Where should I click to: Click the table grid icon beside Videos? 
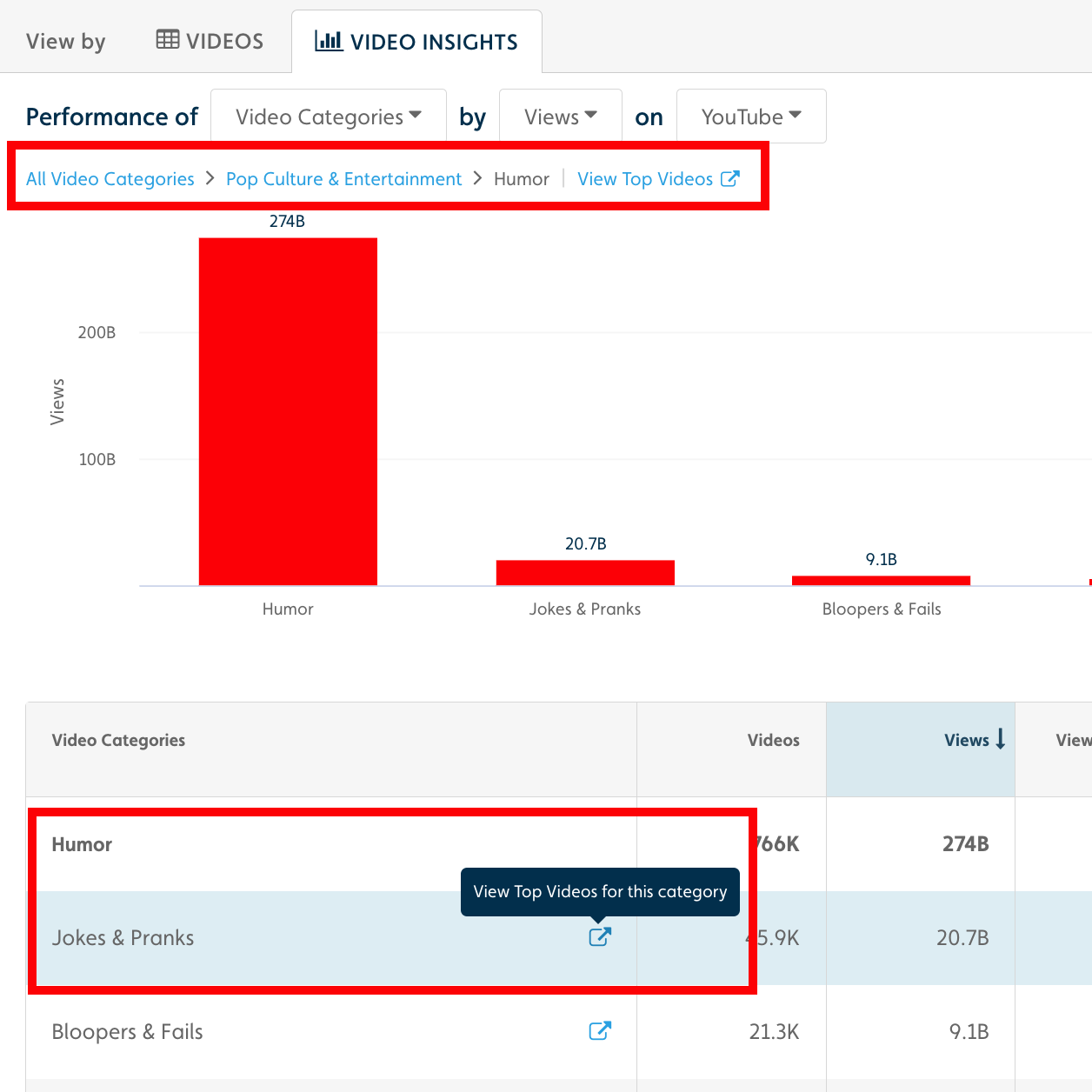point(168,40)
